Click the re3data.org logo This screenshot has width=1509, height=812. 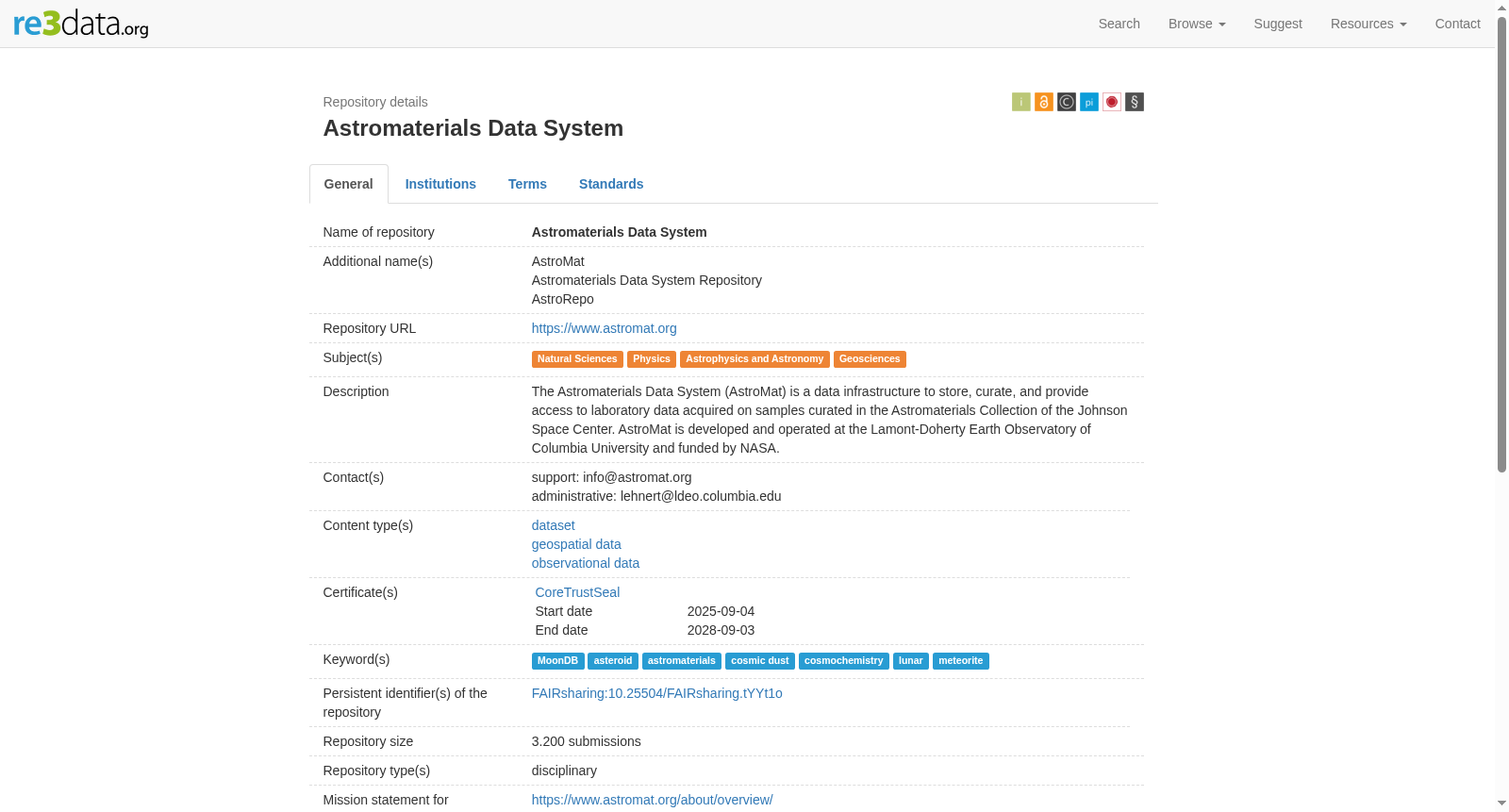81,24
